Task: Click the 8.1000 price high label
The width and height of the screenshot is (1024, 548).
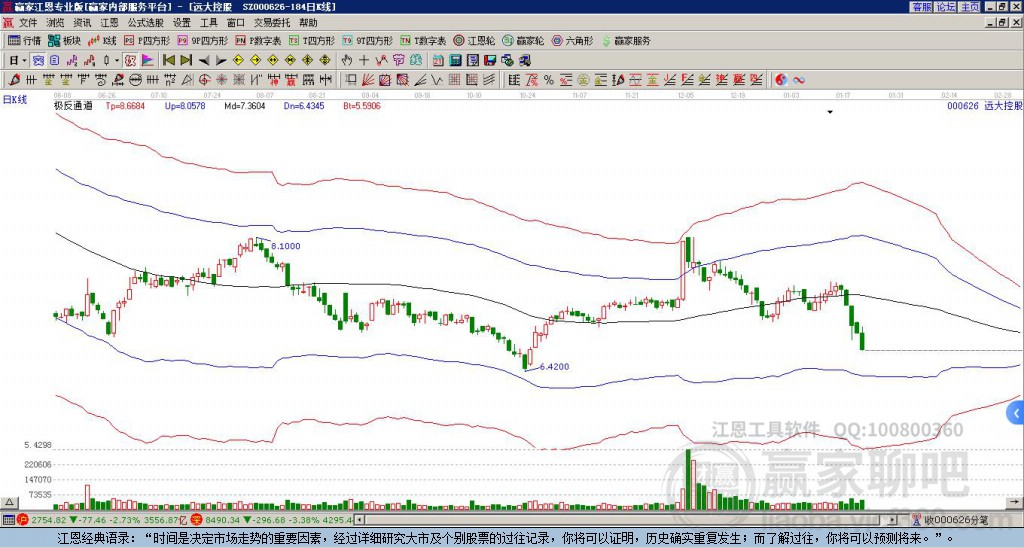Action: pyautogui.click(x=285, y=246)
